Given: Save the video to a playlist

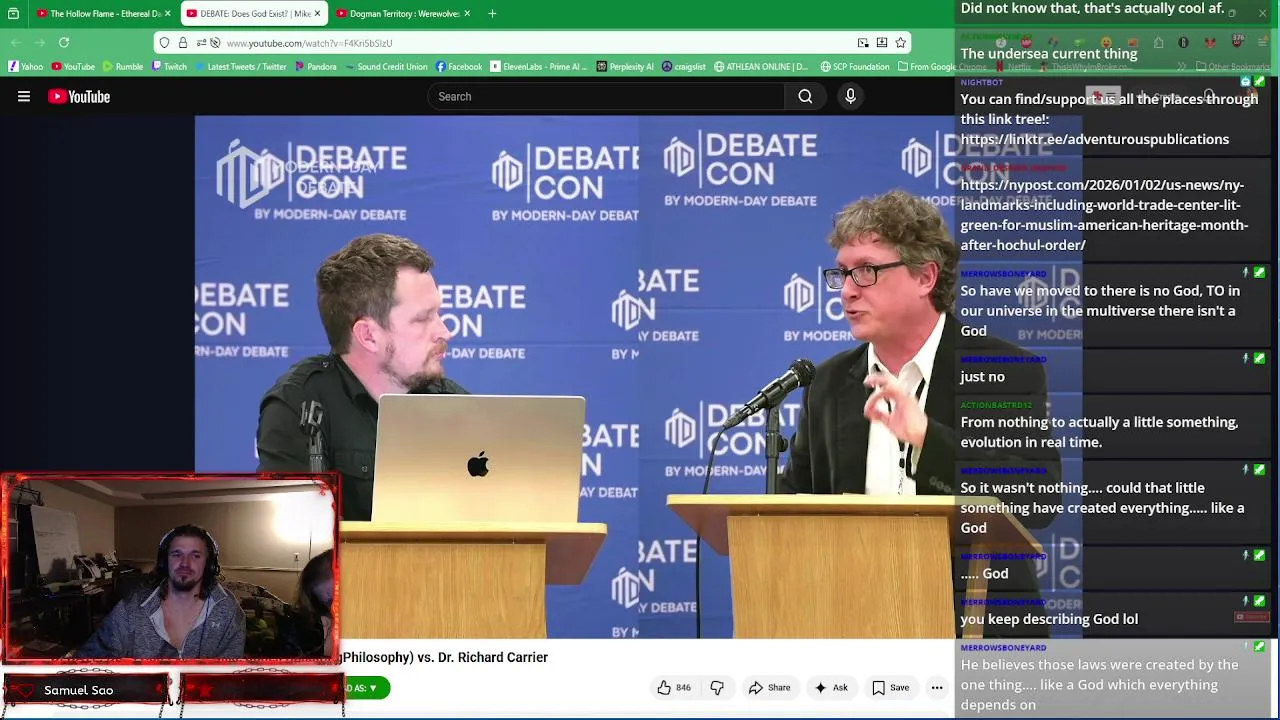Looking at the screenshot, I should (890, 688).
